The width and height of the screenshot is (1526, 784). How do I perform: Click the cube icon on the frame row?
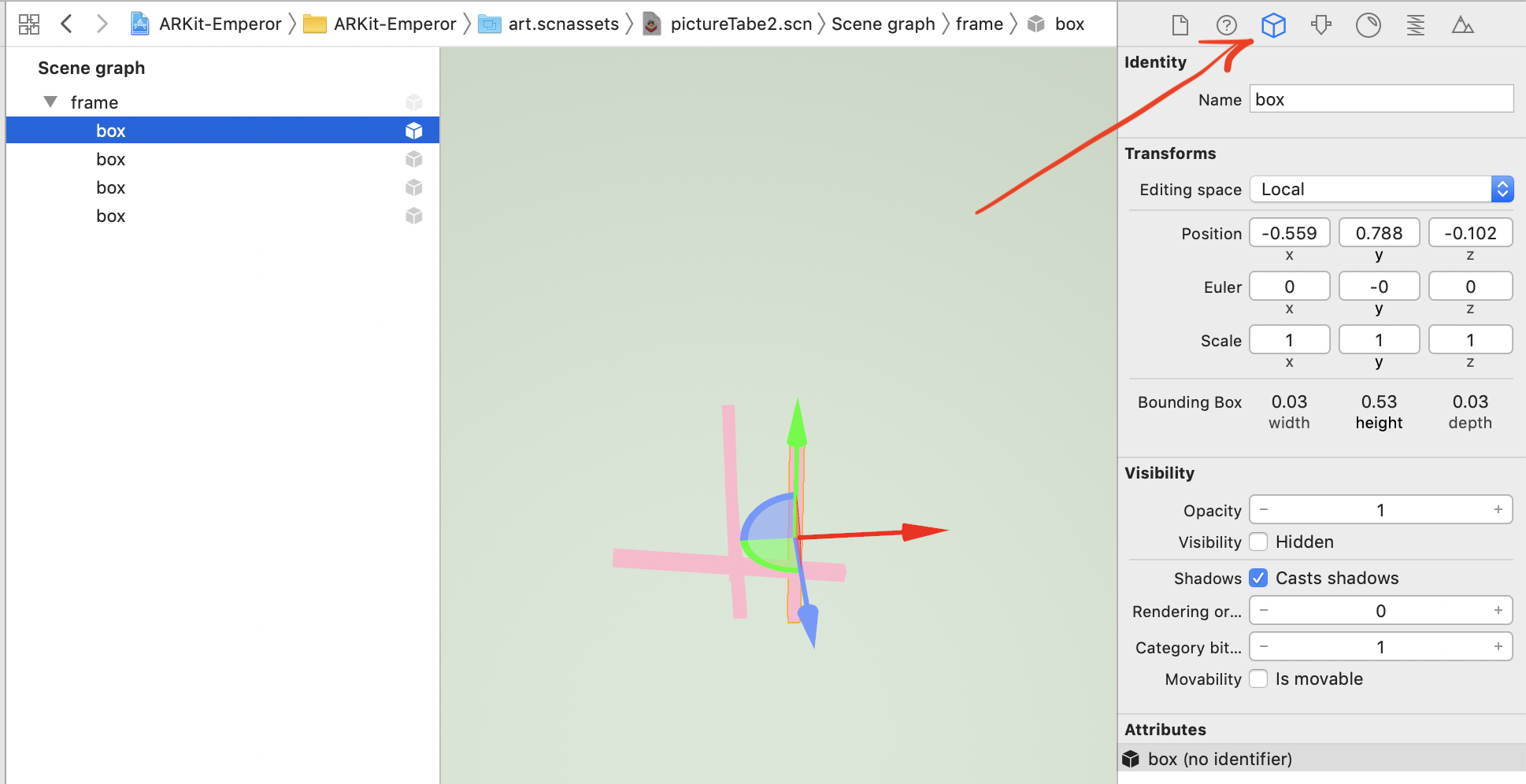414,102
